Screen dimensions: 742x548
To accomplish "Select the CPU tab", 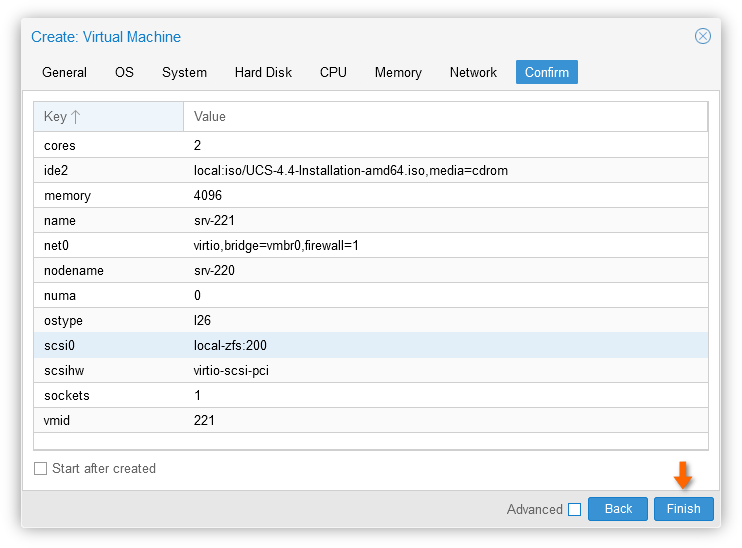I will 333,72.
